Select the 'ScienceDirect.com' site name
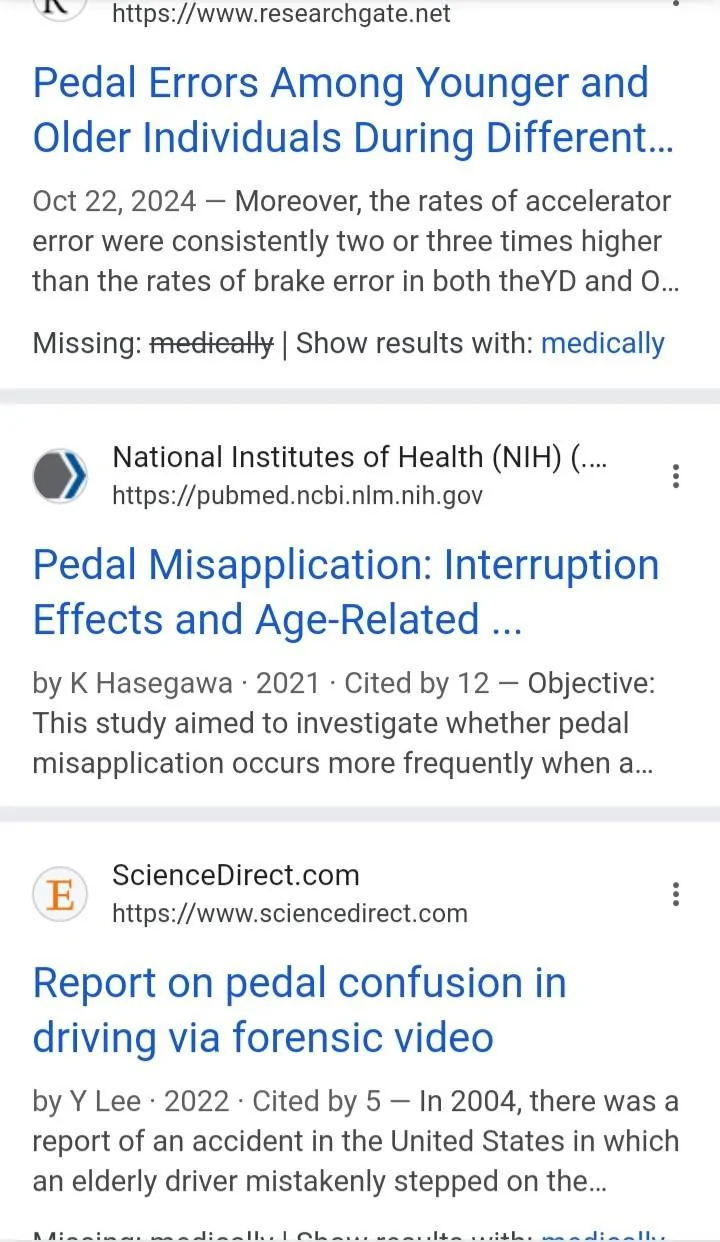720x1242 pixels. pyautogui.click(x=236, y=876)
